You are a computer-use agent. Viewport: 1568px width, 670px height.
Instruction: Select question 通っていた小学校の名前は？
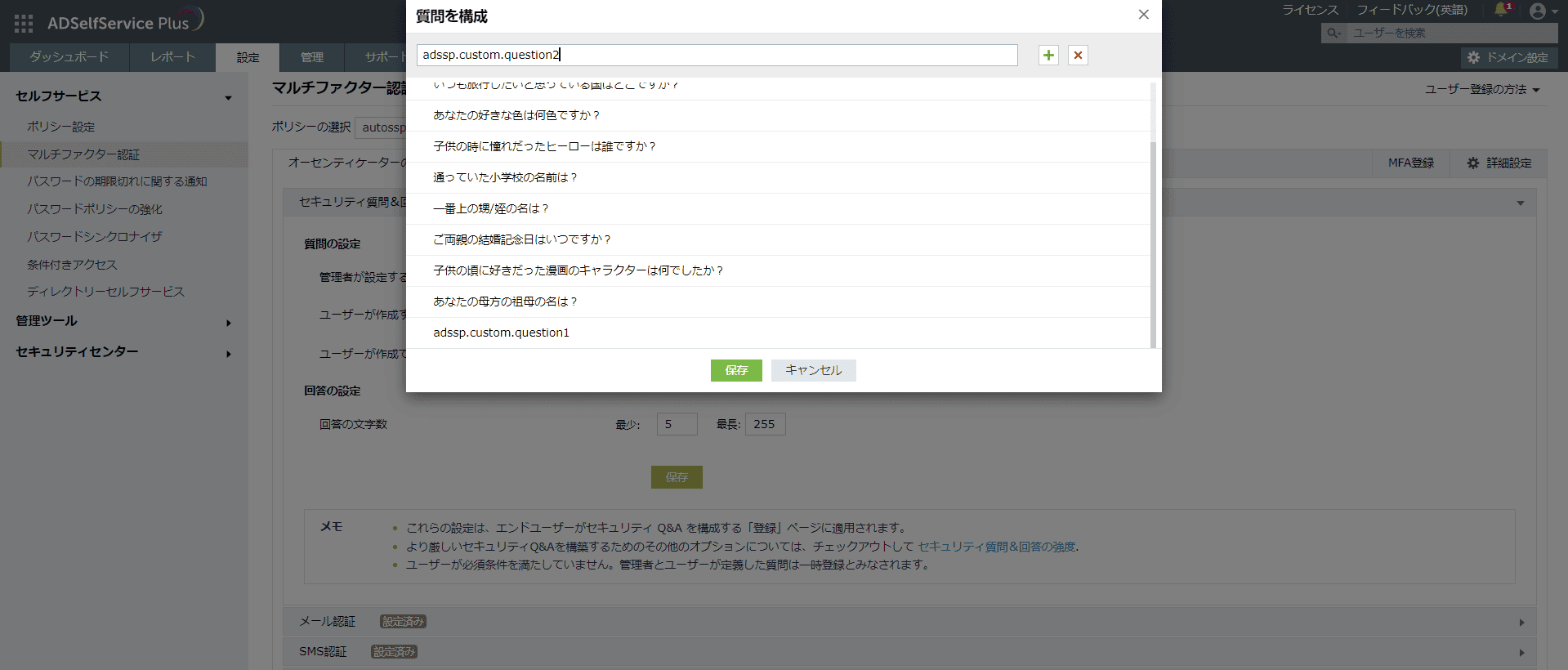click(778, 177)
